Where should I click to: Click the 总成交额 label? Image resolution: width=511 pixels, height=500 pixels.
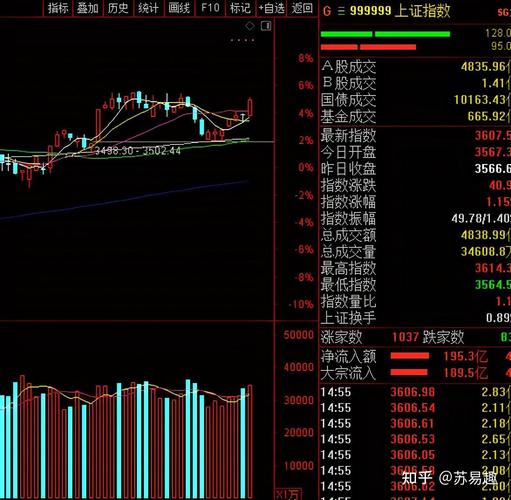348,235
